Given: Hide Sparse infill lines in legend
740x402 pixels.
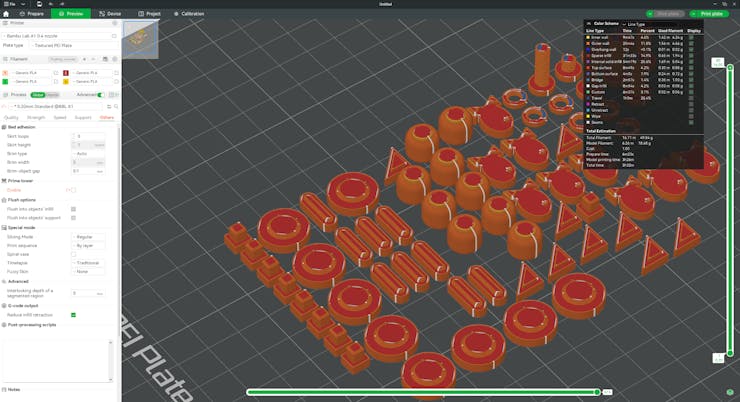Looking at the screenshot, I should [691, 56].
